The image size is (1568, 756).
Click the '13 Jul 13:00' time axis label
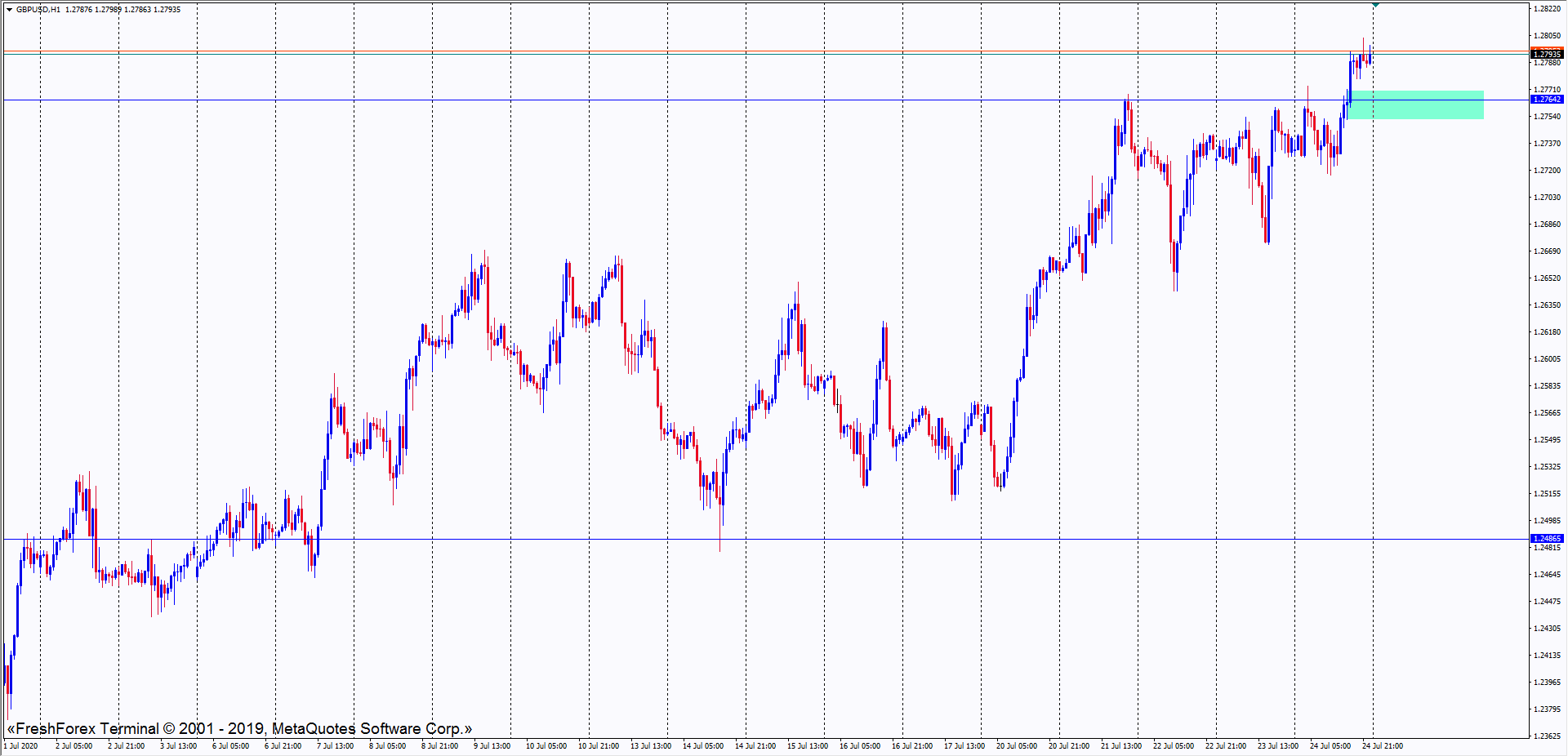click(651, 745)
